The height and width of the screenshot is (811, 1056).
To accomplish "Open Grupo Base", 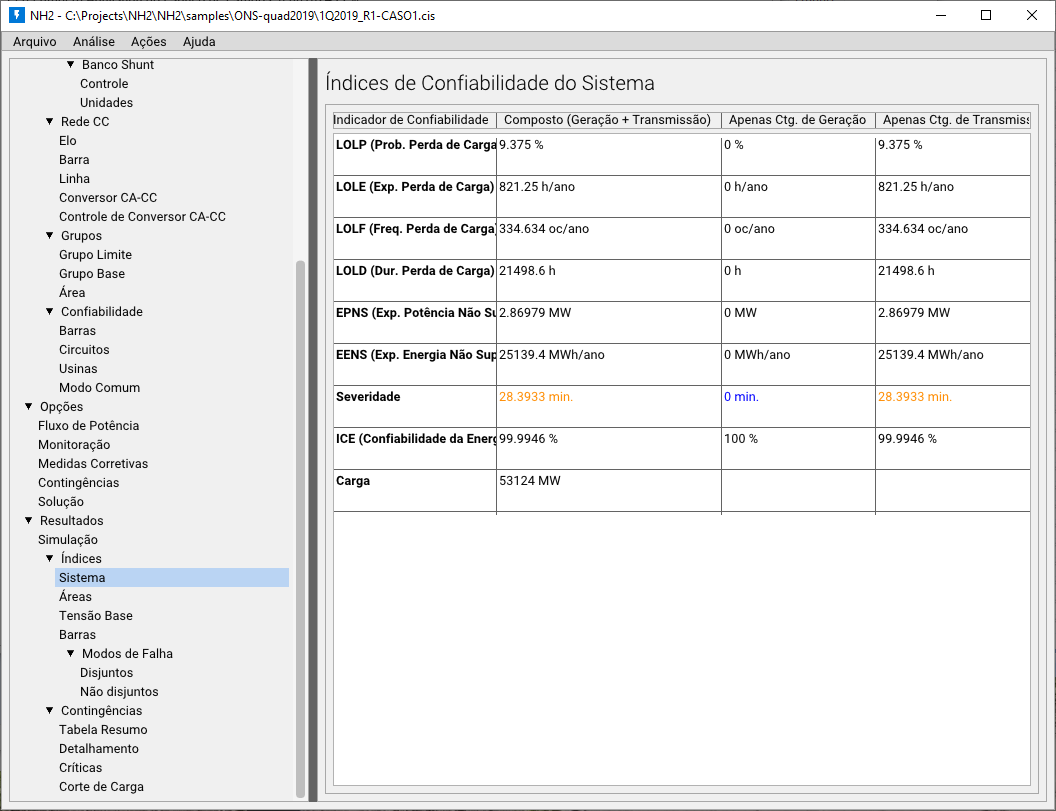I will pos(92,273).
